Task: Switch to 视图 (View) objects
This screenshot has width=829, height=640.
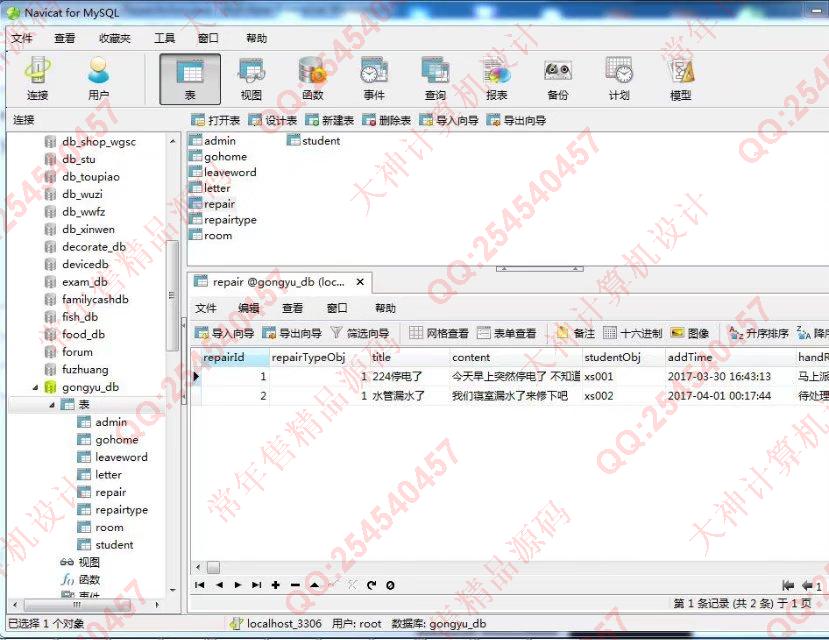Action: click(x=251, y=79)
